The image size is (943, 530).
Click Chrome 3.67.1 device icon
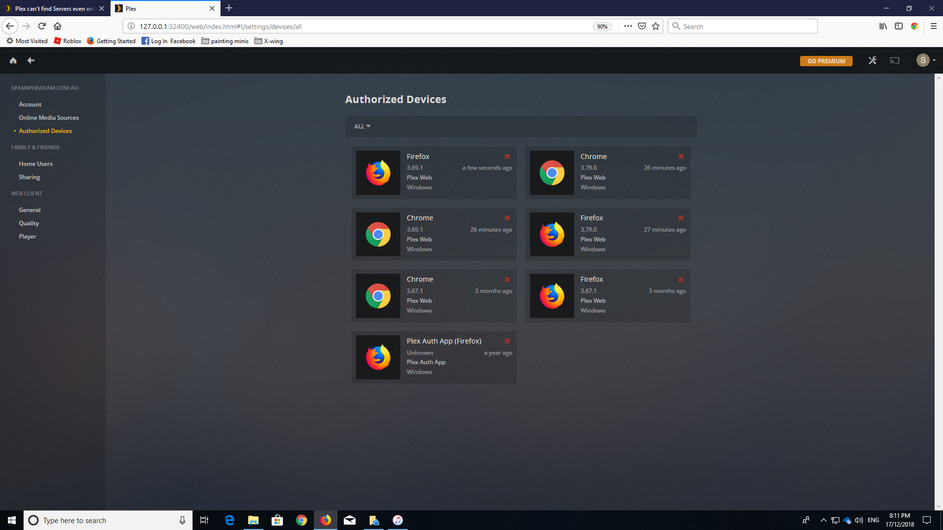(x=378, y=296)
